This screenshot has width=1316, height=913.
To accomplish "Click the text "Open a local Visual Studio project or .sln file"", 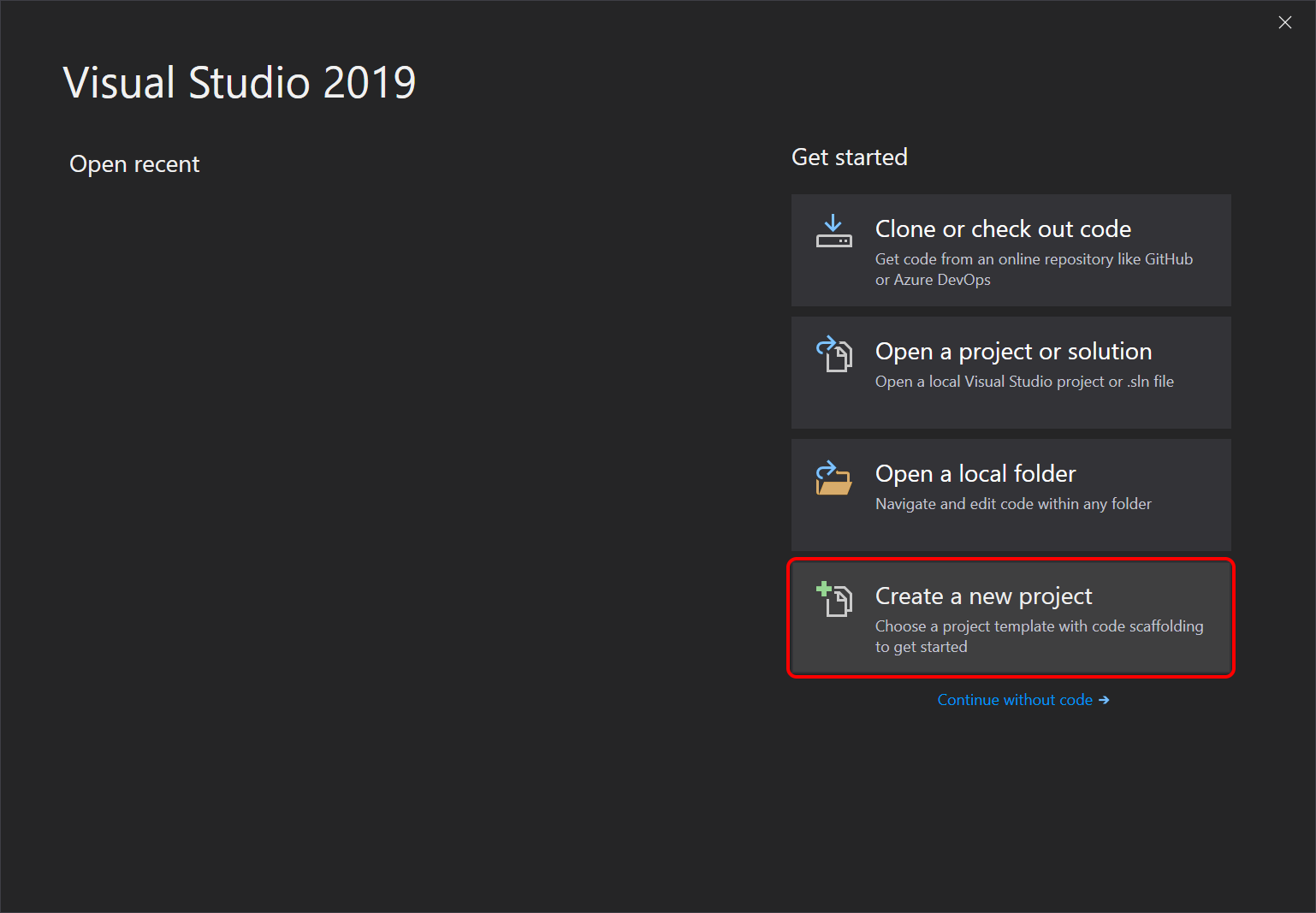I will point(1024,382).
